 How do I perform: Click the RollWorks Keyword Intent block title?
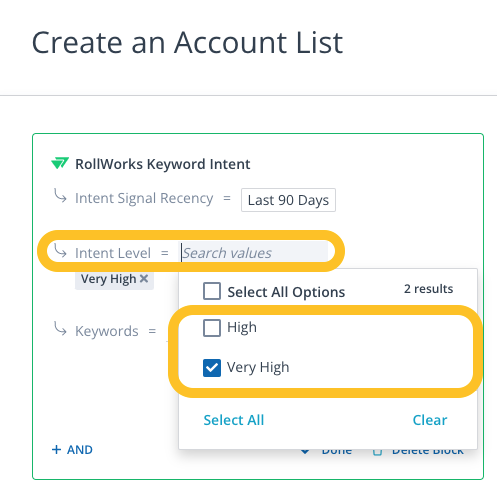click(x=163, y=164)
